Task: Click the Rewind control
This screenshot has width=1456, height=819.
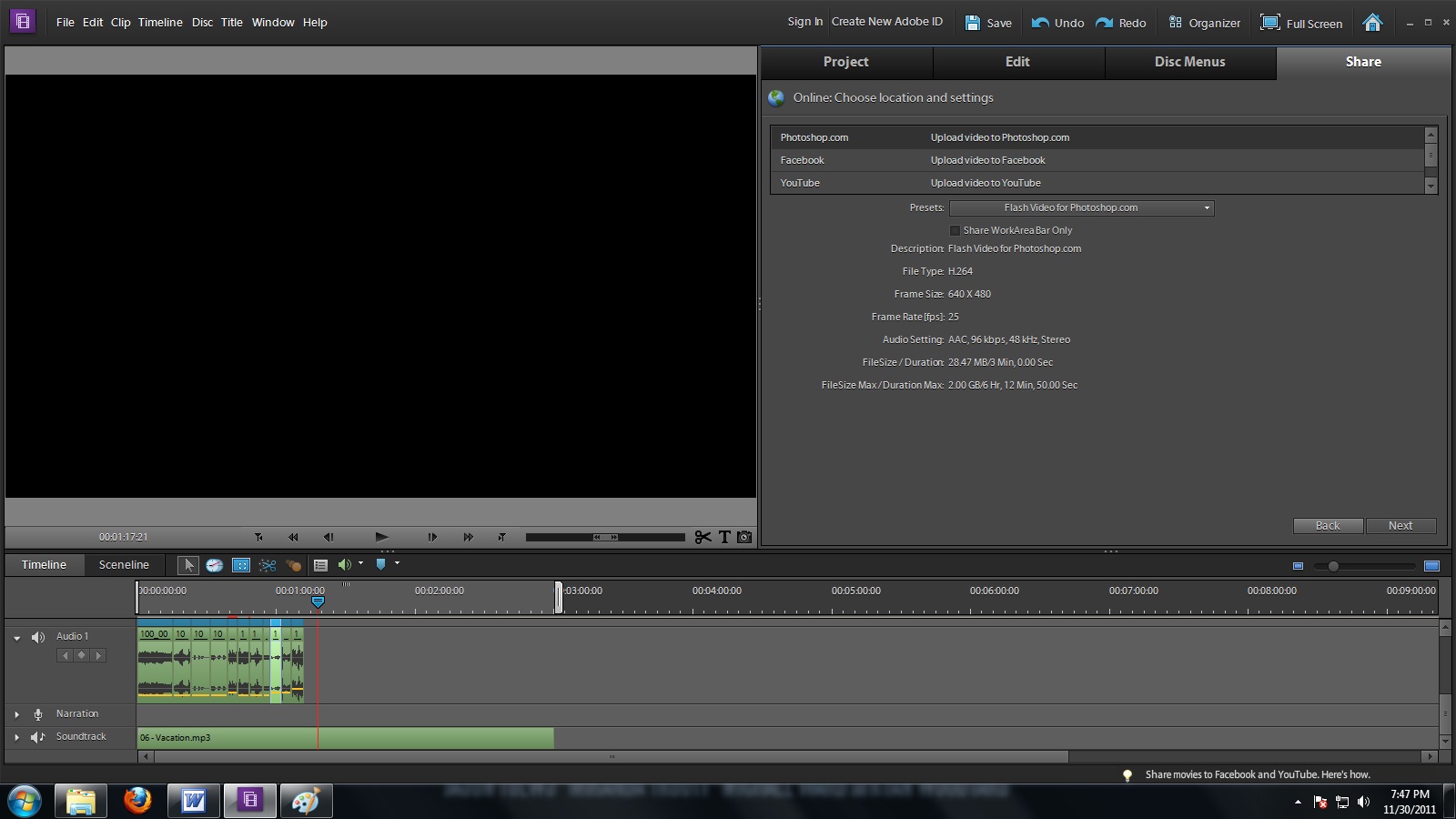Action: [x=293, y=537]
